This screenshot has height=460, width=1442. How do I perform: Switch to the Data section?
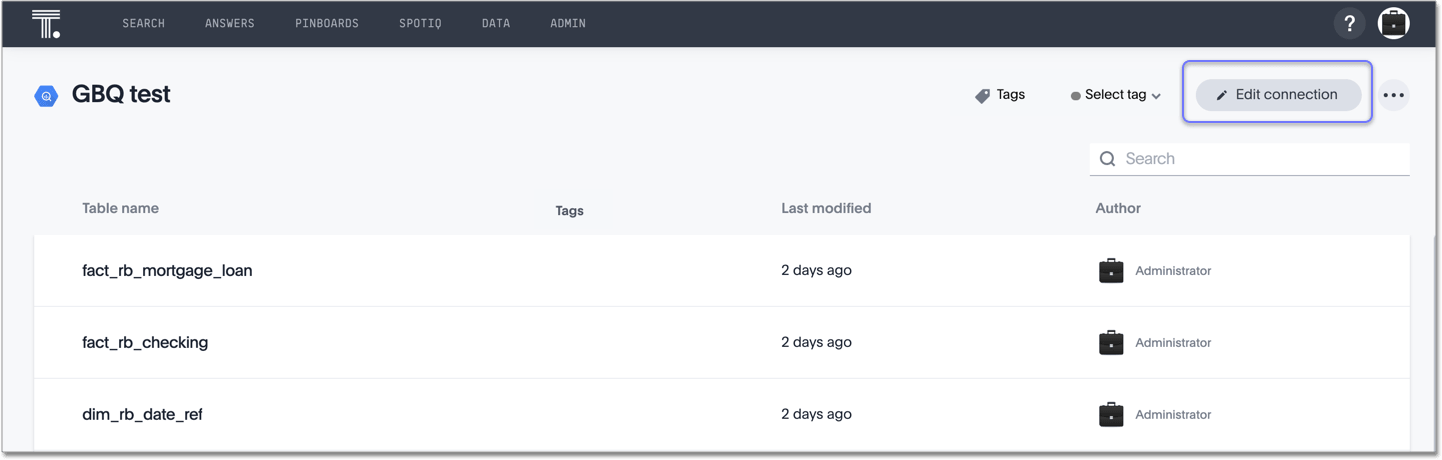pos(495,23)
